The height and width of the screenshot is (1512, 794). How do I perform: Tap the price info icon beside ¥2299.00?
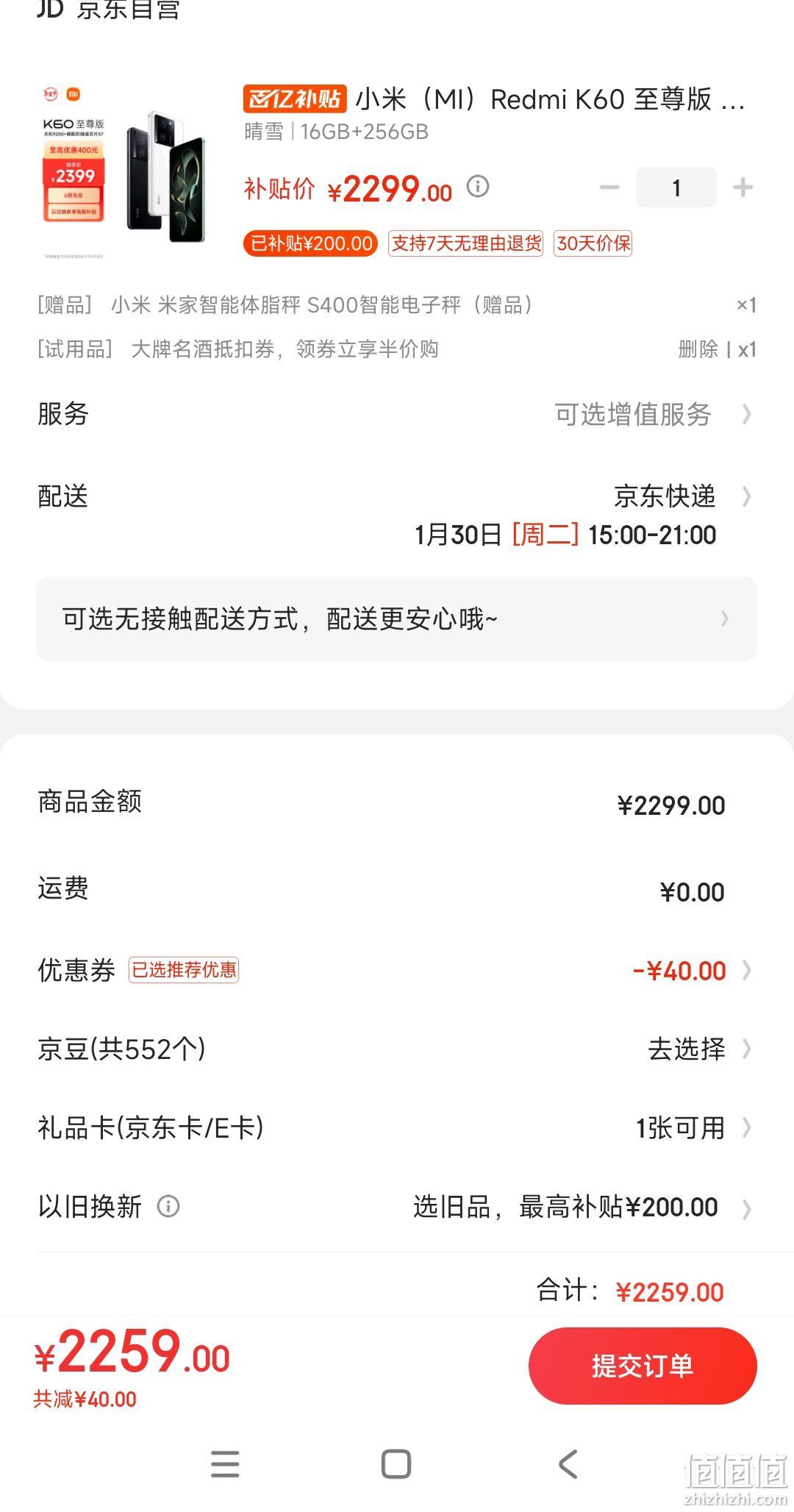pyautogui.click(x=478, y=186)
